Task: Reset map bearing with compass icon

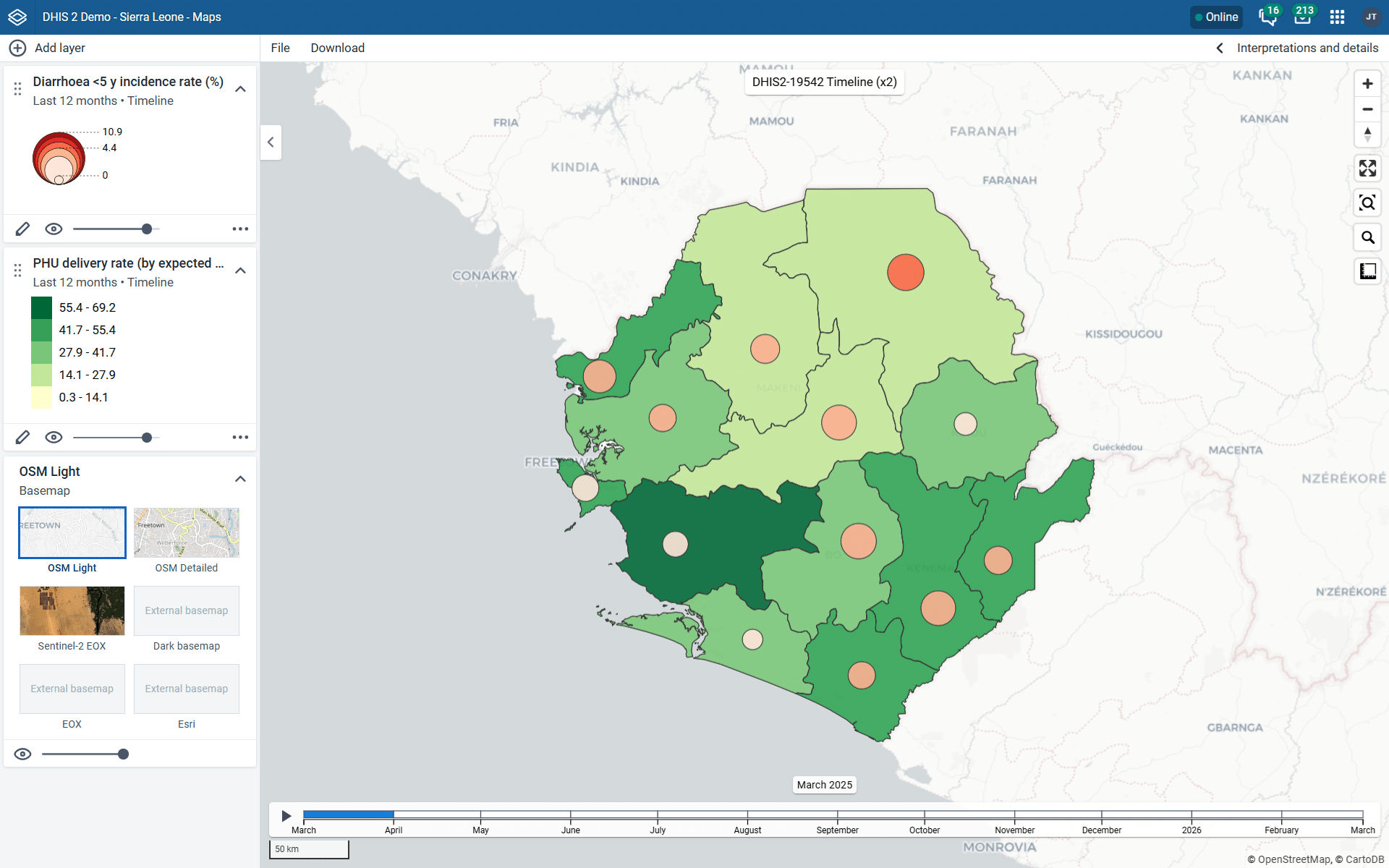Action: coord(1367,135)
